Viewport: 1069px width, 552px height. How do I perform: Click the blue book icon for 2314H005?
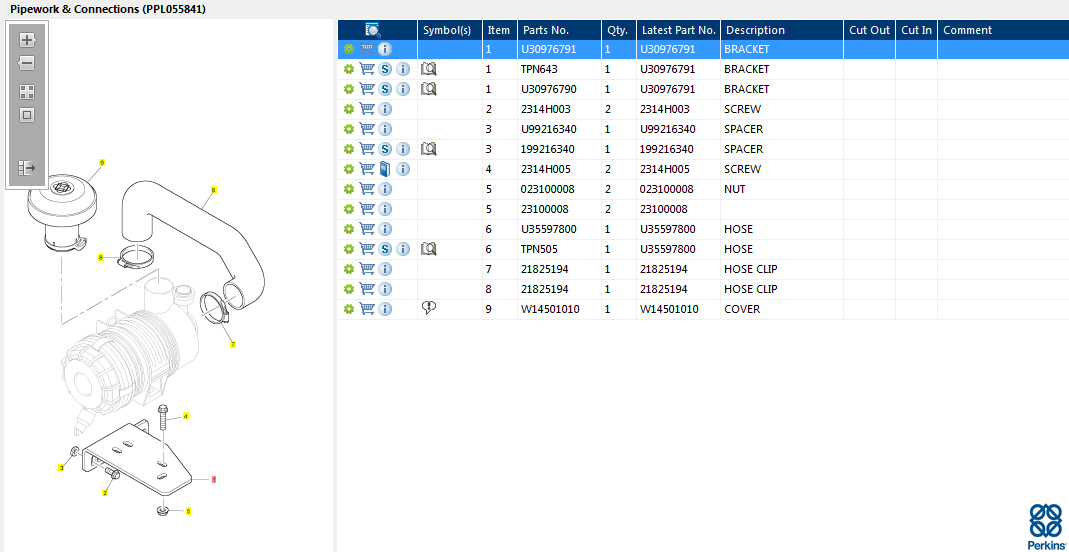[x=385, y=168]
